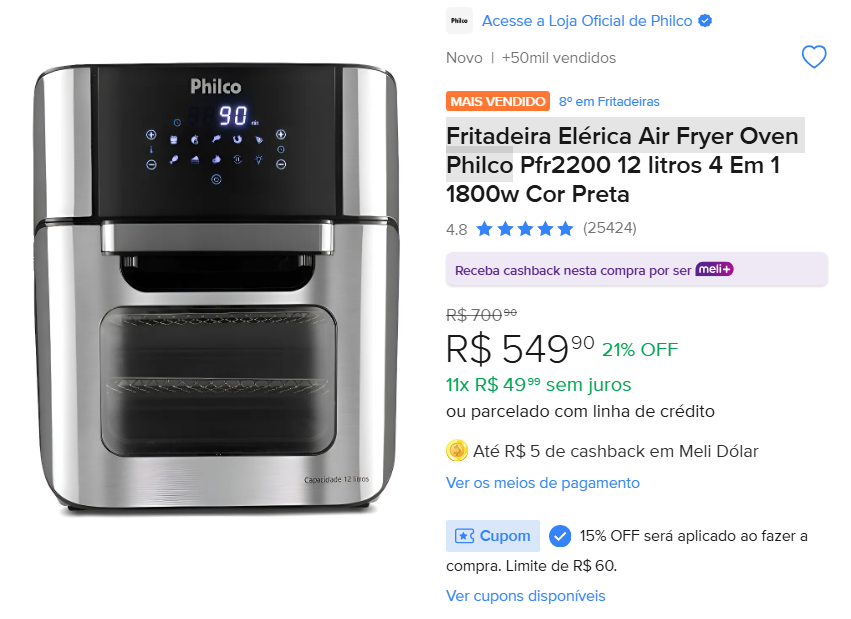
Task: Open Ver cupons disponíveis link
Action: 525,596
